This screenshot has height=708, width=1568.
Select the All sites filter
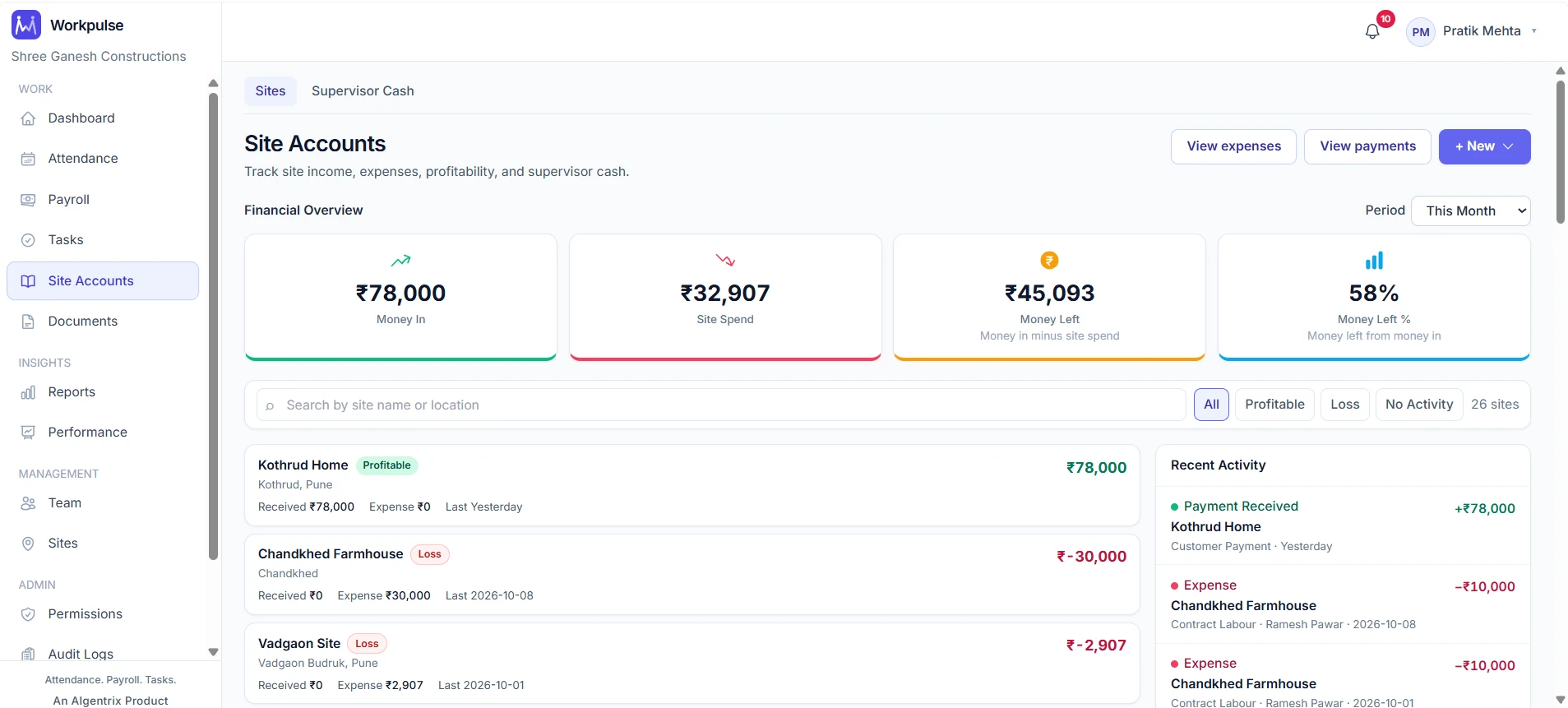1211,405
